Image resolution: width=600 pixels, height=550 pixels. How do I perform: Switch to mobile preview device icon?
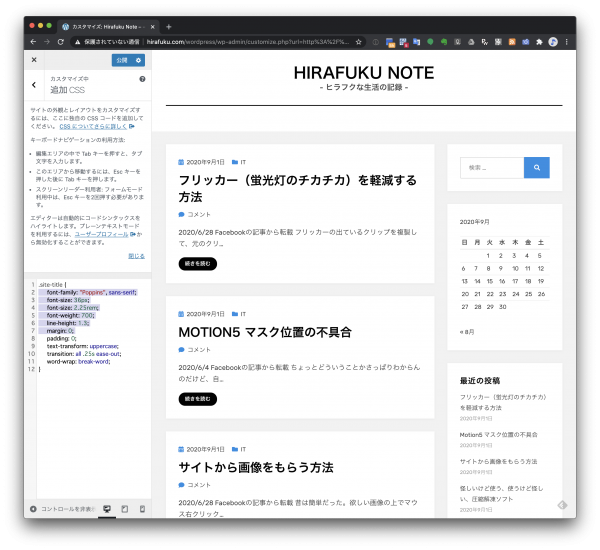(141, 509)
